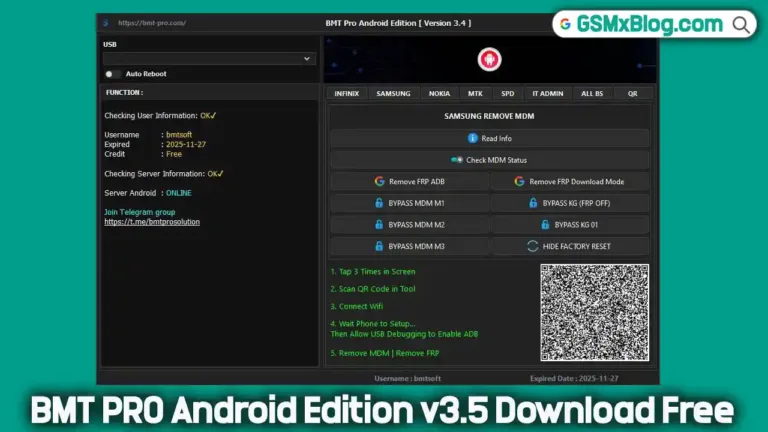
Task: Click the step '3. Connect Wifi'
Action: click(357, 307)
